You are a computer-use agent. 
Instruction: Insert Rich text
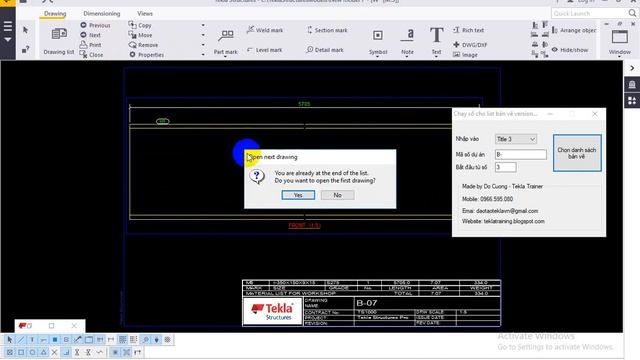pos(469,30)
